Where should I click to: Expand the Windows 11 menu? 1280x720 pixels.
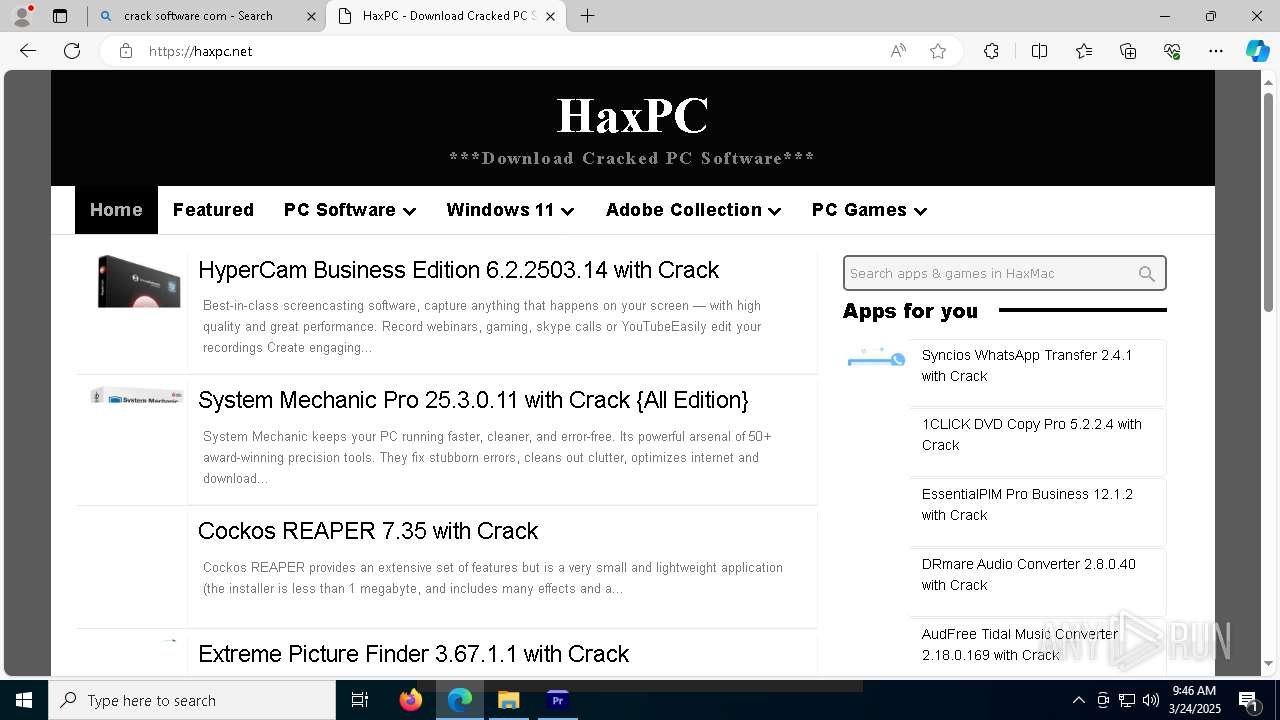pos(510,210)
